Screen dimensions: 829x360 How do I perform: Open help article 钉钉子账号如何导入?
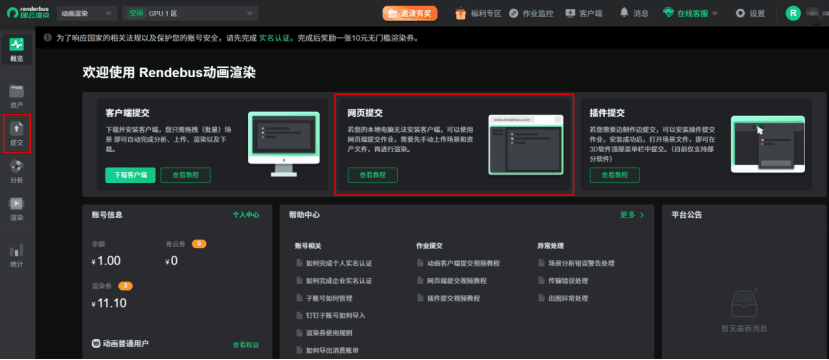click(x=336, y=316)
